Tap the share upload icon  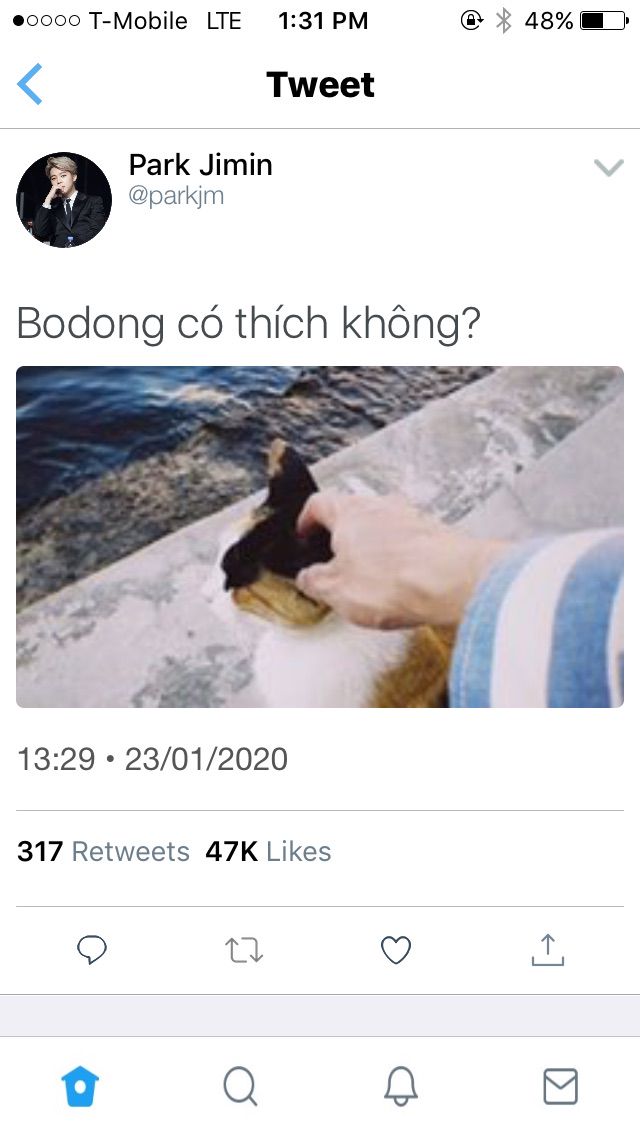point(547,950)
